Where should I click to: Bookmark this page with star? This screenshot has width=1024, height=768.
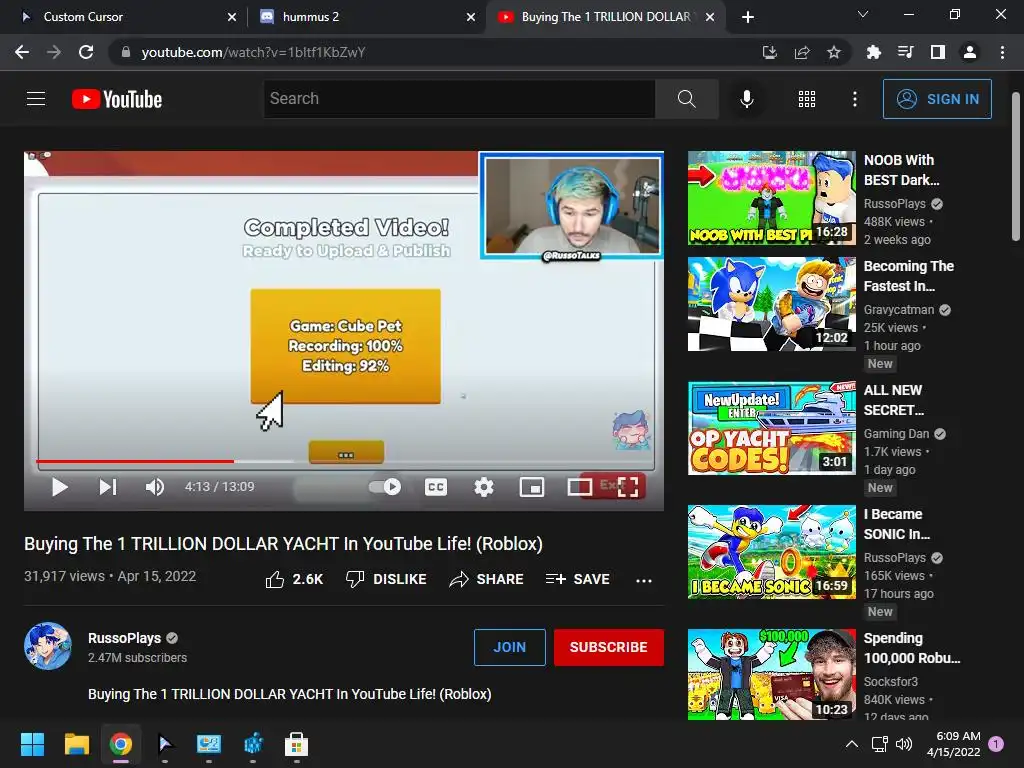[834, 52]
